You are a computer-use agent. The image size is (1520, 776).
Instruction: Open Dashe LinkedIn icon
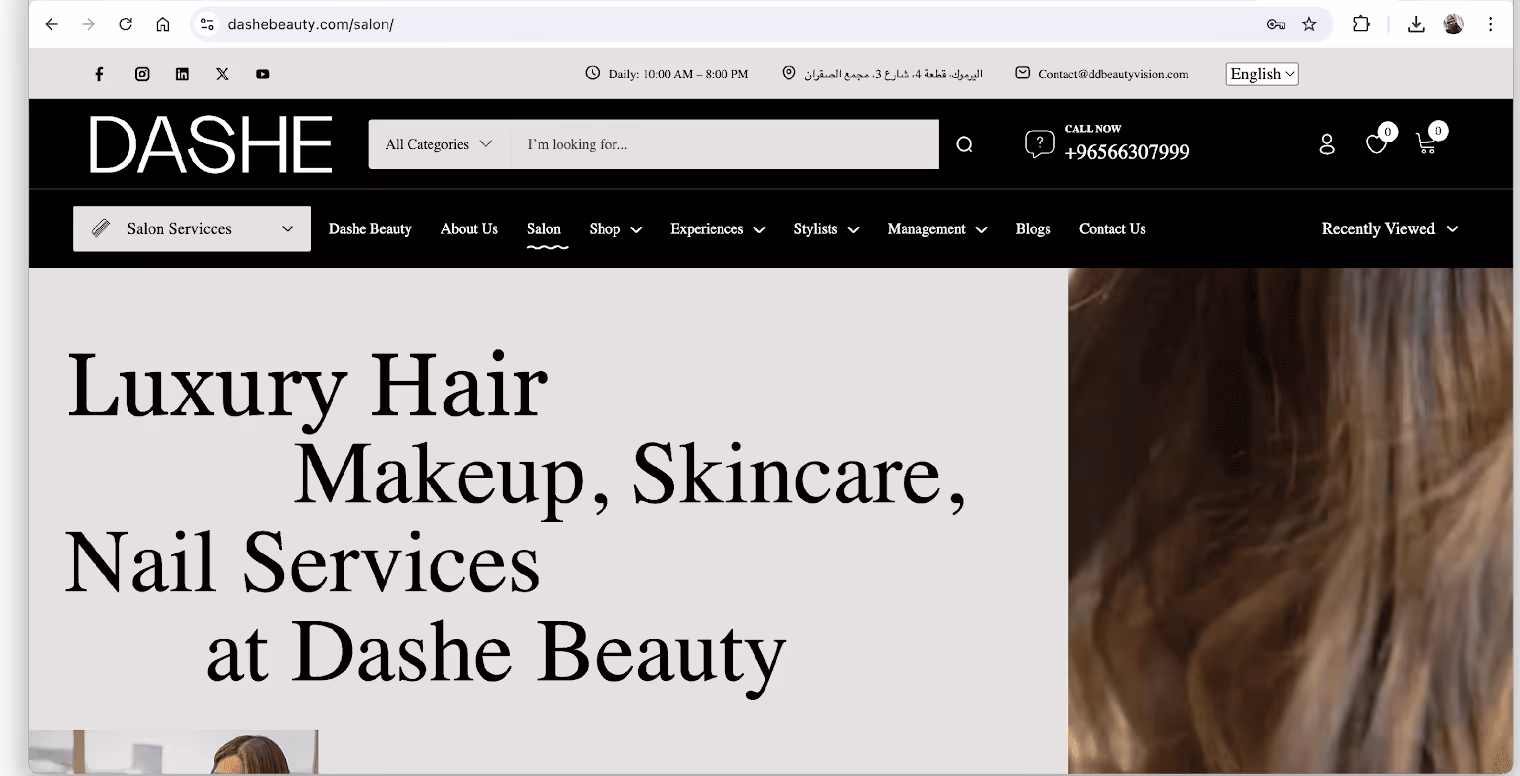182,74
